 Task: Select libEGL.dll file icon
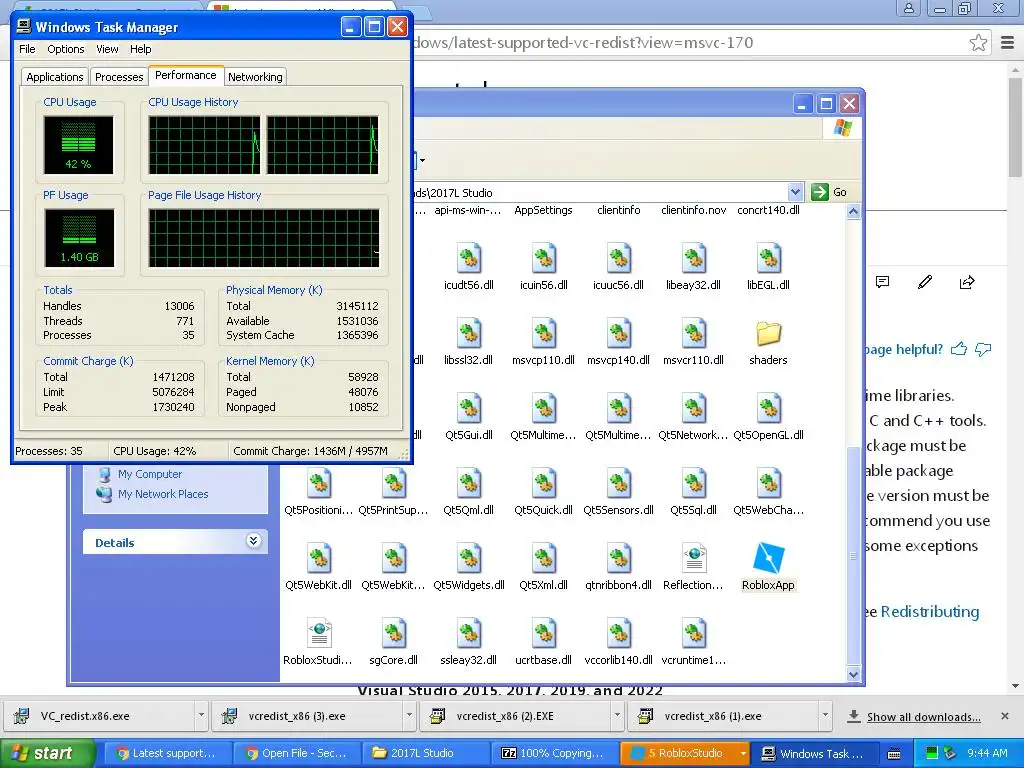tap(769, 259)
